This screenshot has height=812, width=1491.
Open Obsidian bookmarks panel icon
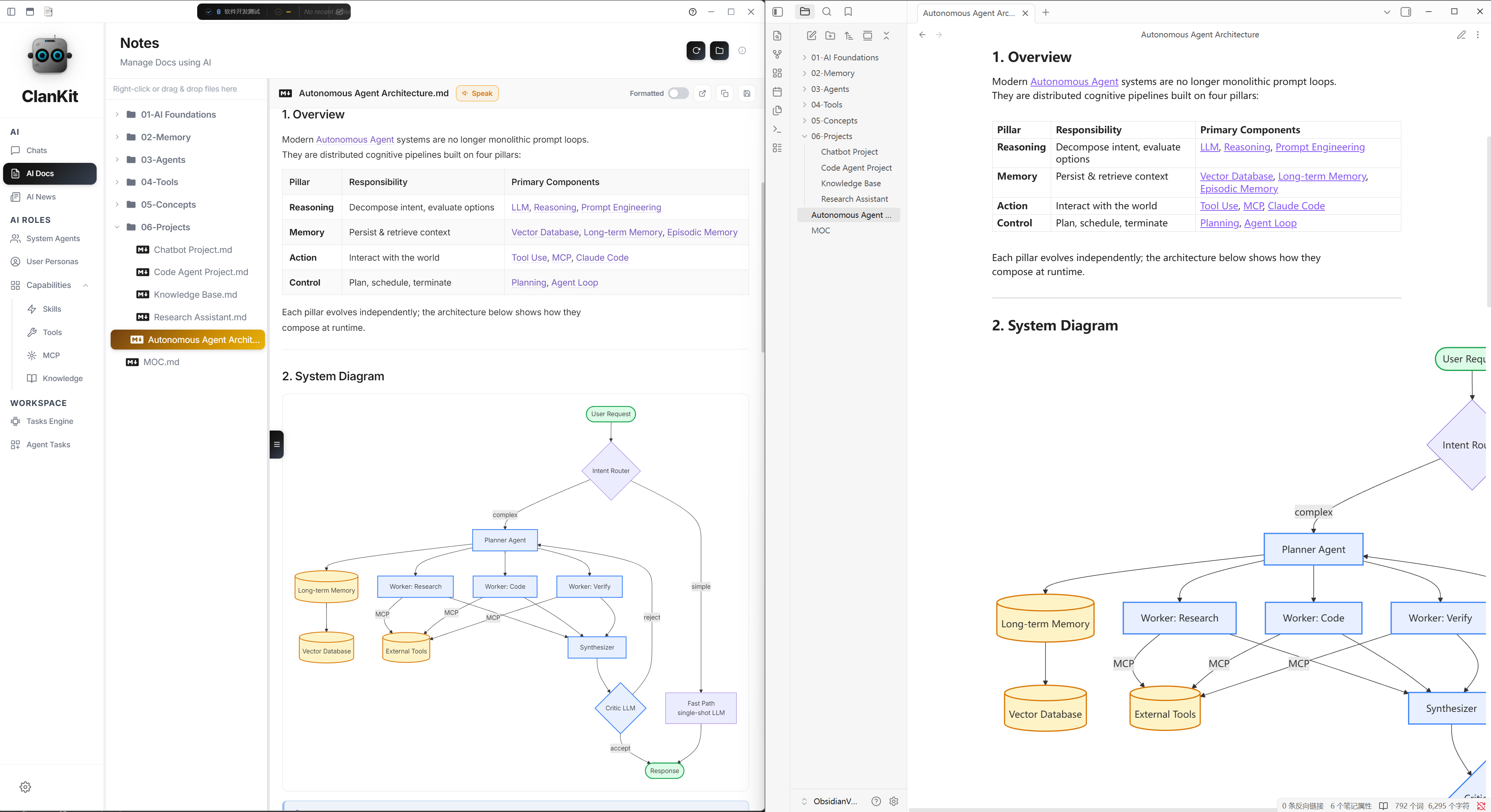848,12
